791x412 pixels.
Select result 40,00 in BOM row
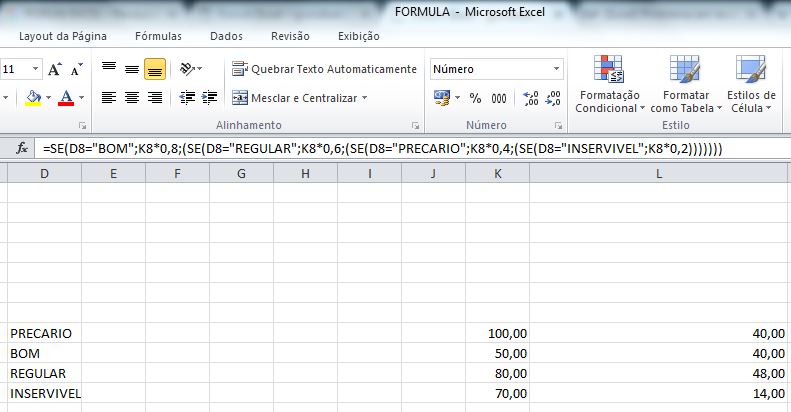[x=659, y=354]
